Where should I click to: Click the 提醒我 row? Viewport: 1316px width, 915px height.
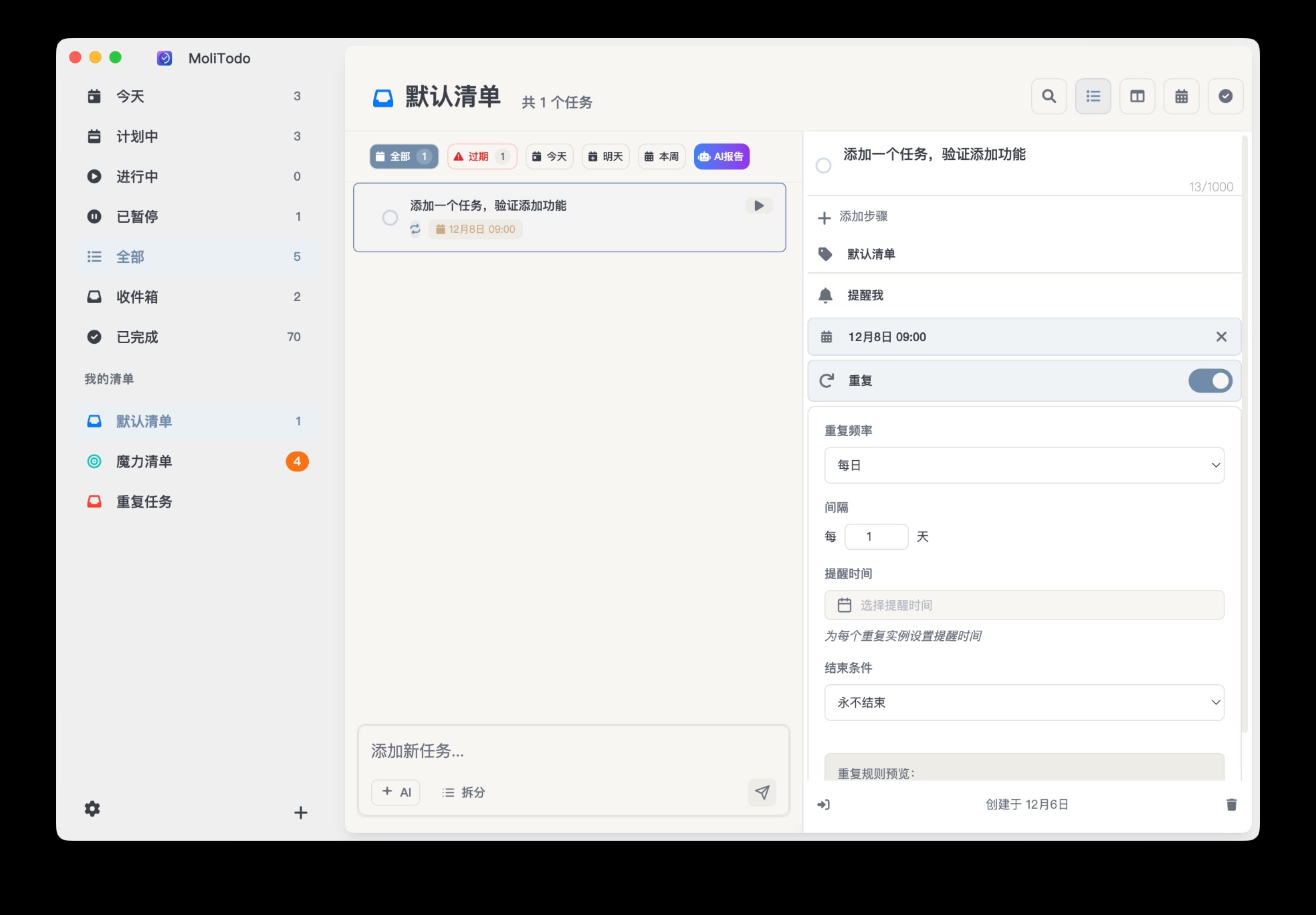[x=1024, y=295]
